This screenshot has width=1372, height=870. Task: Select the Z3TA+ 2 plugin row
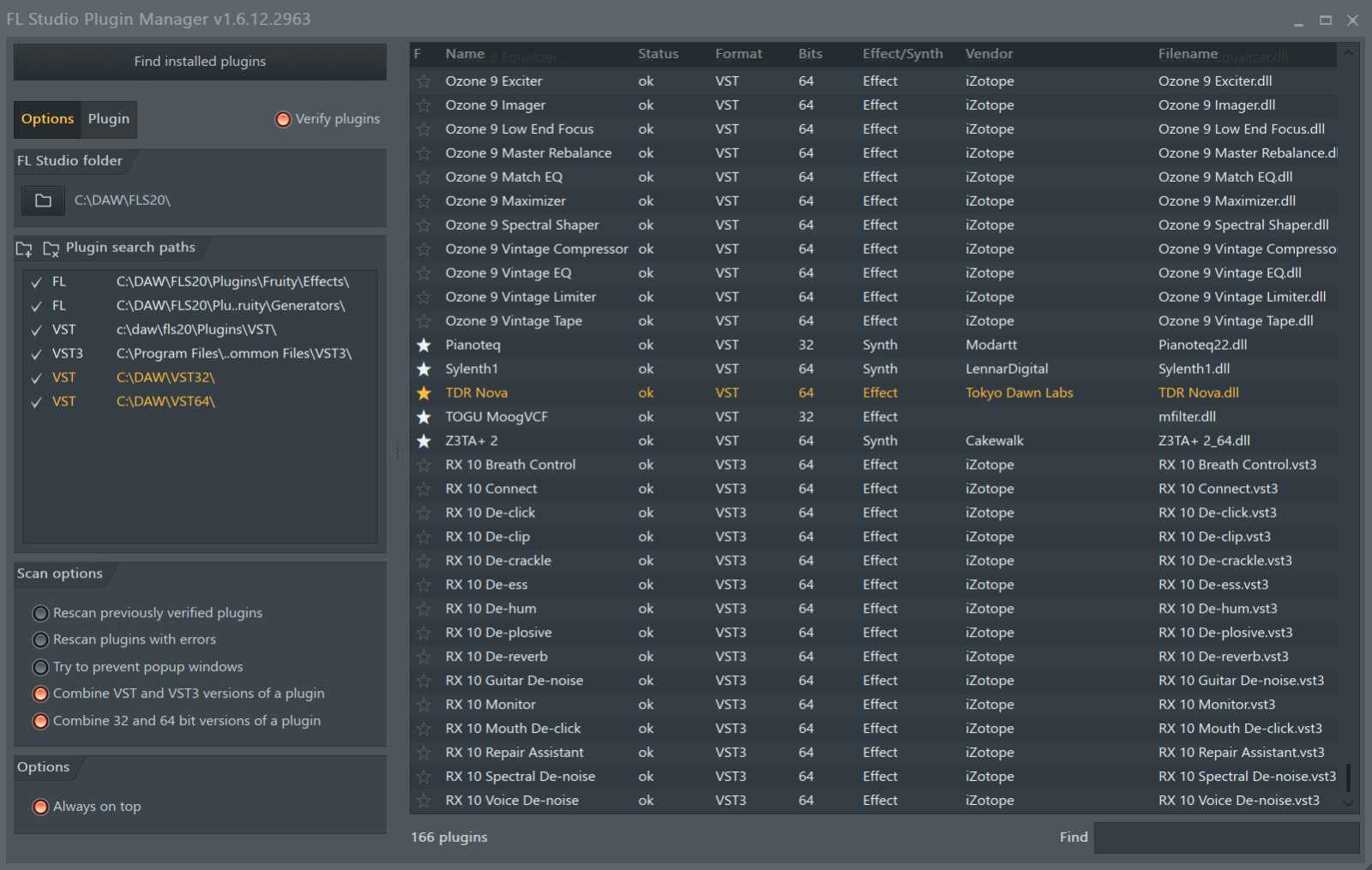coord(874,441)
